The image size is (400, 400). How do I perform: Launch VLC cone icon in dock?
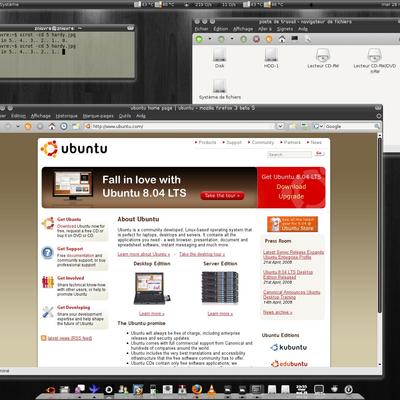pyautogui.click(x=211, y=389)
